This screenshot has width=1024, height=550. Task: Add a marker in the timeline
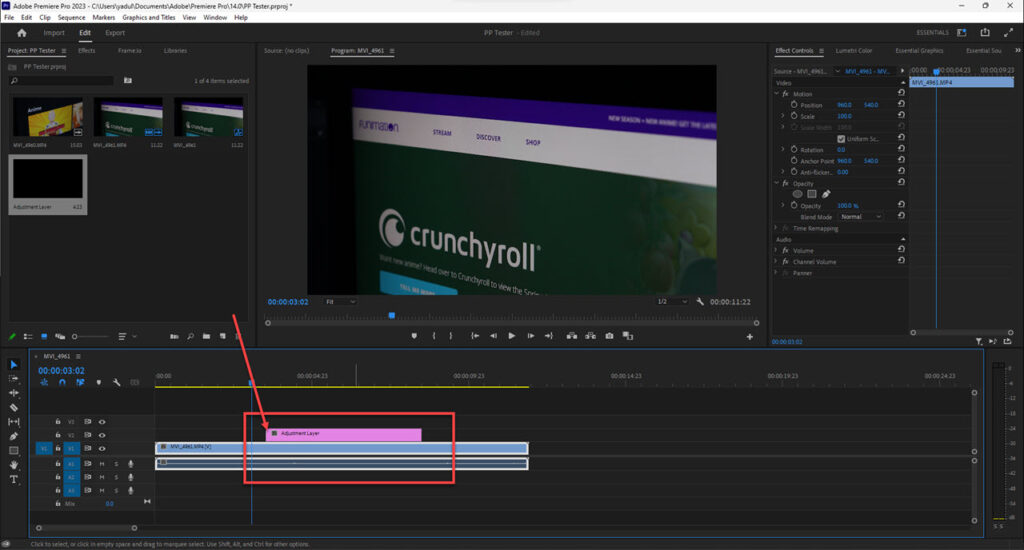[99, 383]
